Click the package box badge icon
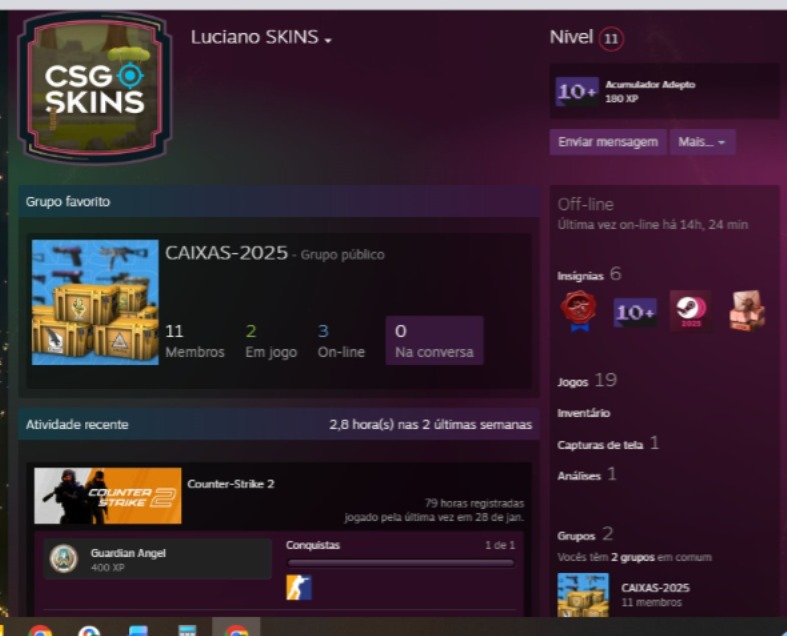Screen dimensions: 787x636 point(747,311)
